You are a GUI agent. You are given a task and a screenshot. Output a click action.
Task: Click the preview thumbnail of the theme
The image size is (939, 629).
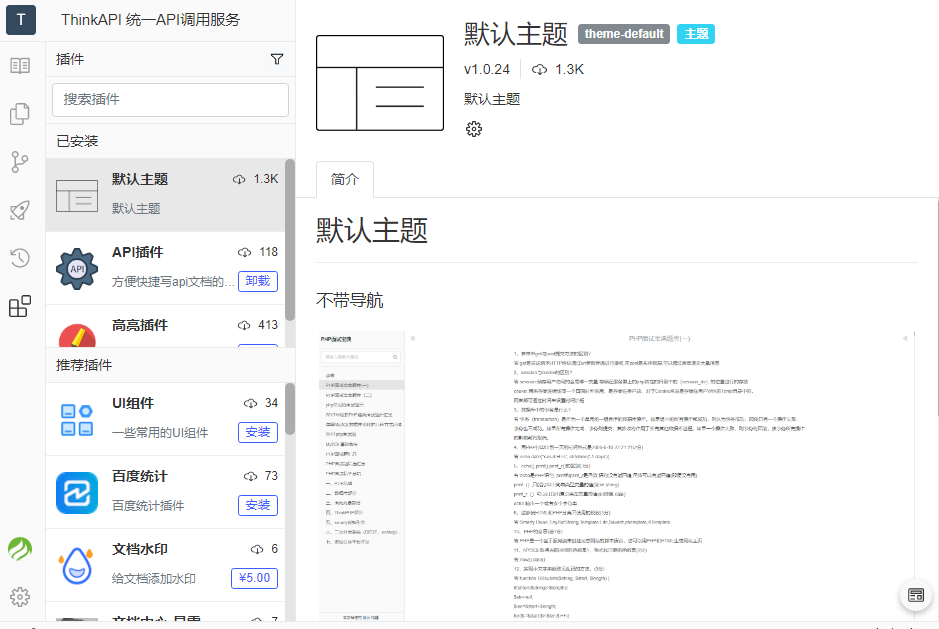point(380,81)
